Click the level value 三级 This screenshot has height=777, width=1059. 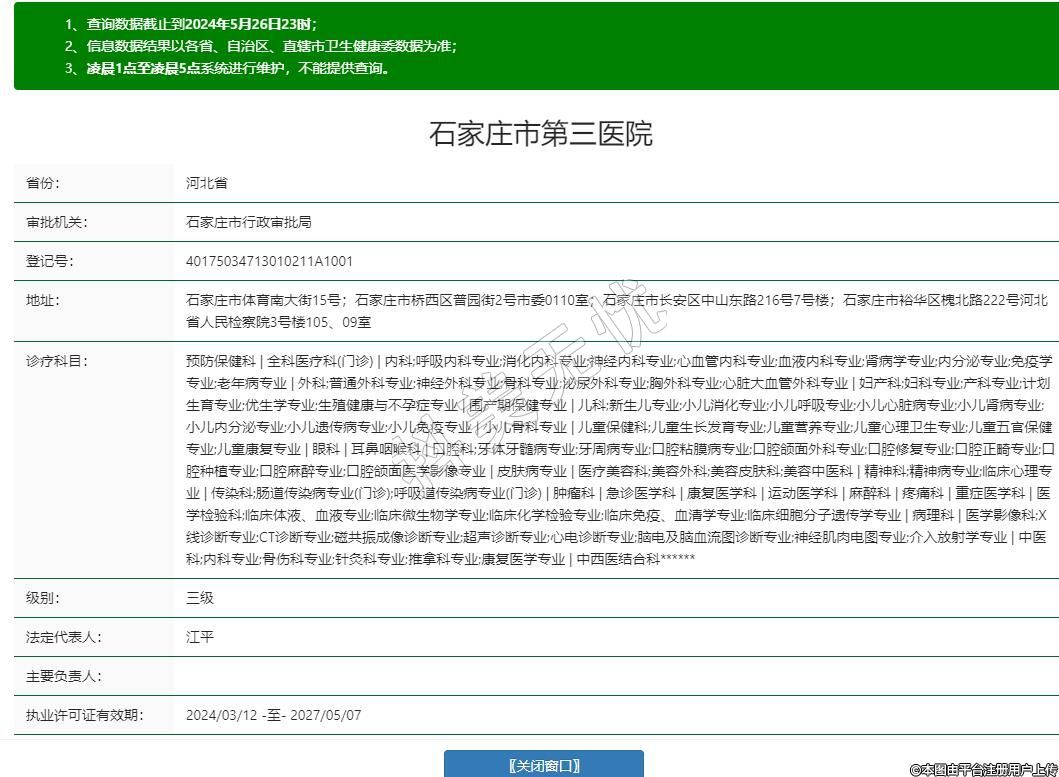[x=200, y=598]
